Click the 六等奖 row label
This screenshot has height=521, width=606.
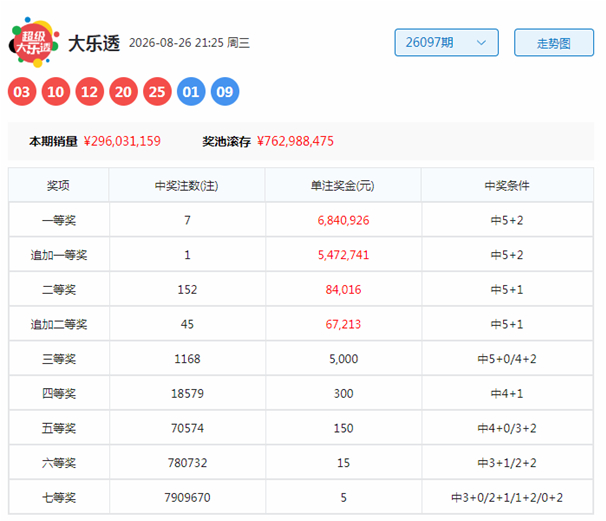pos(59,463)
